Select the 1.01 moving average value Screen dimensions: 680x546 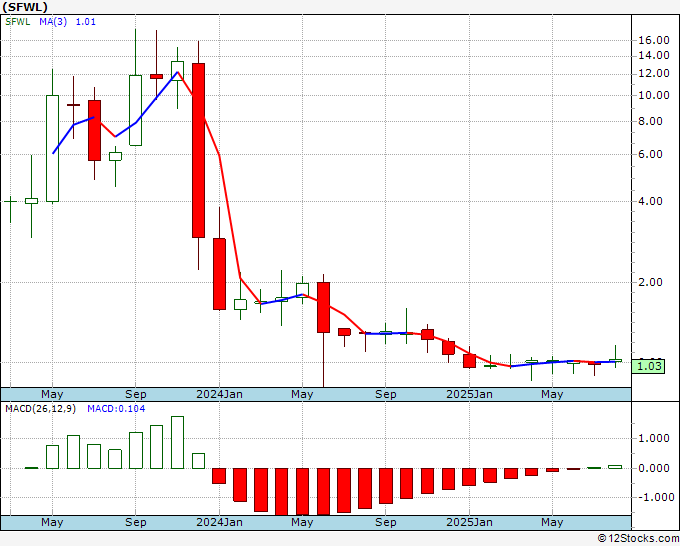click(86, 22)
